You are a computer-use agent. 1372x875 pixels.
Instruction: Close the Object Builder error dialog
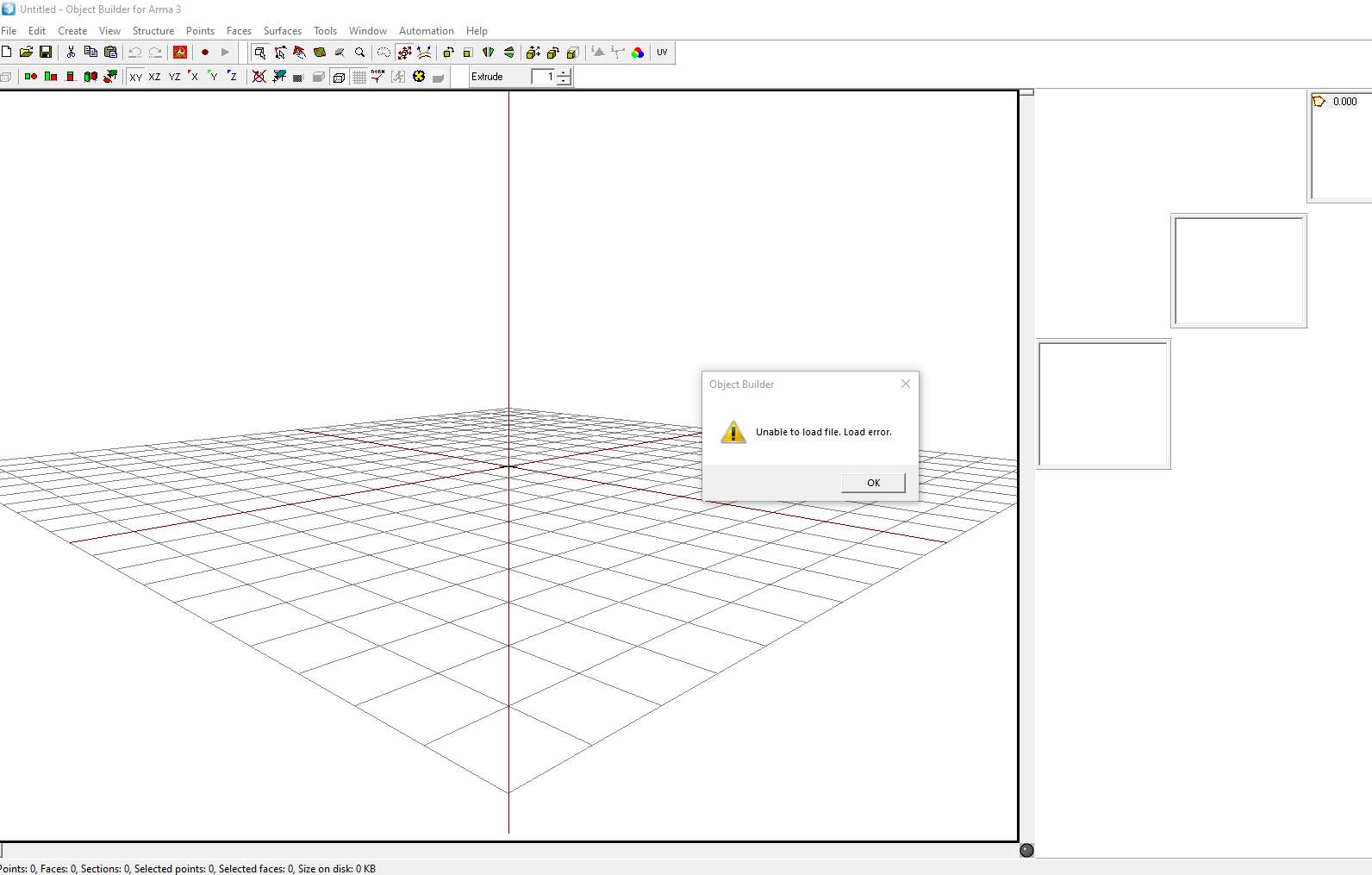906,384
